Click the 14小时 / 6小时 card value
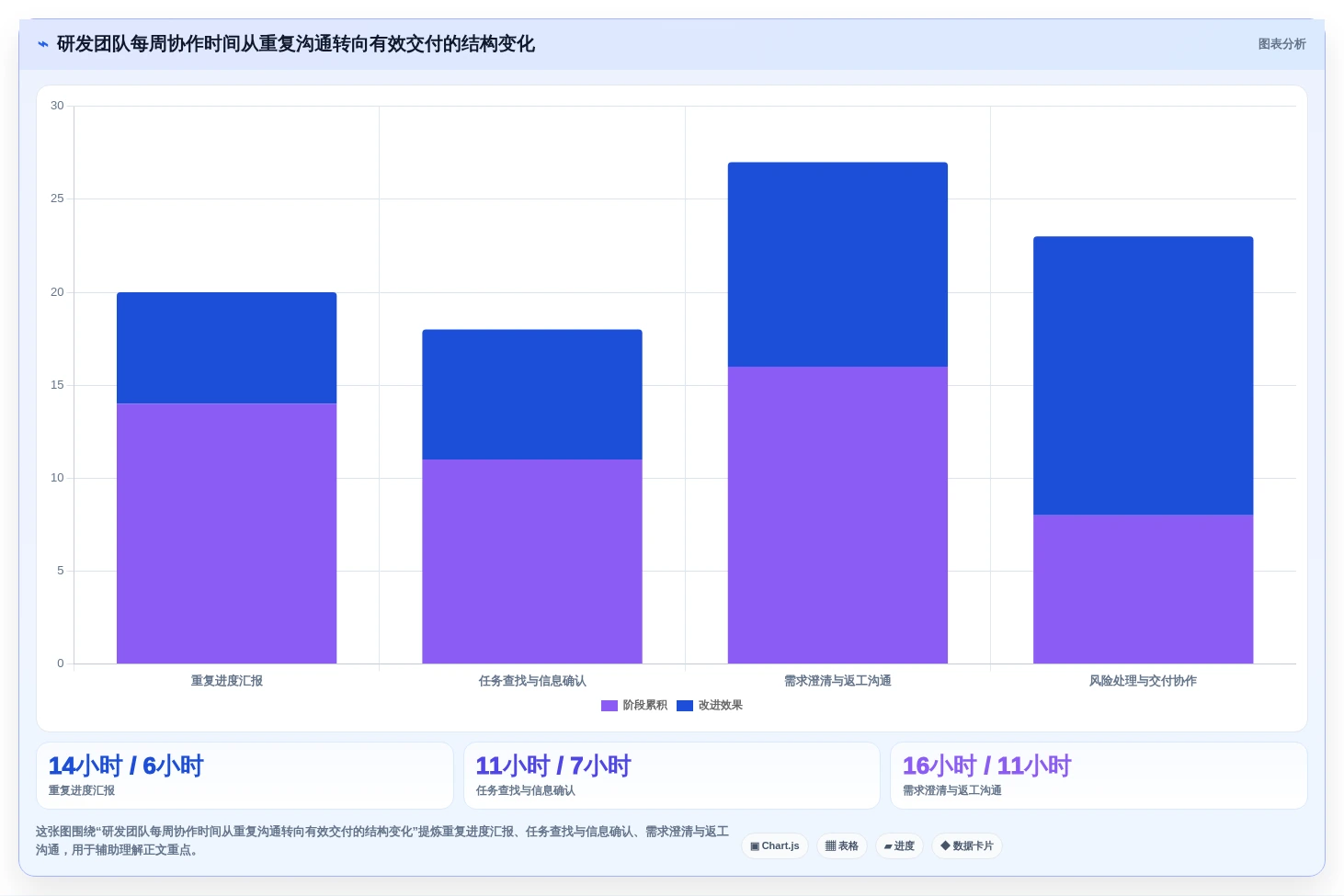This screenshot has width=1344, height=896. click(x=126, y=766)
